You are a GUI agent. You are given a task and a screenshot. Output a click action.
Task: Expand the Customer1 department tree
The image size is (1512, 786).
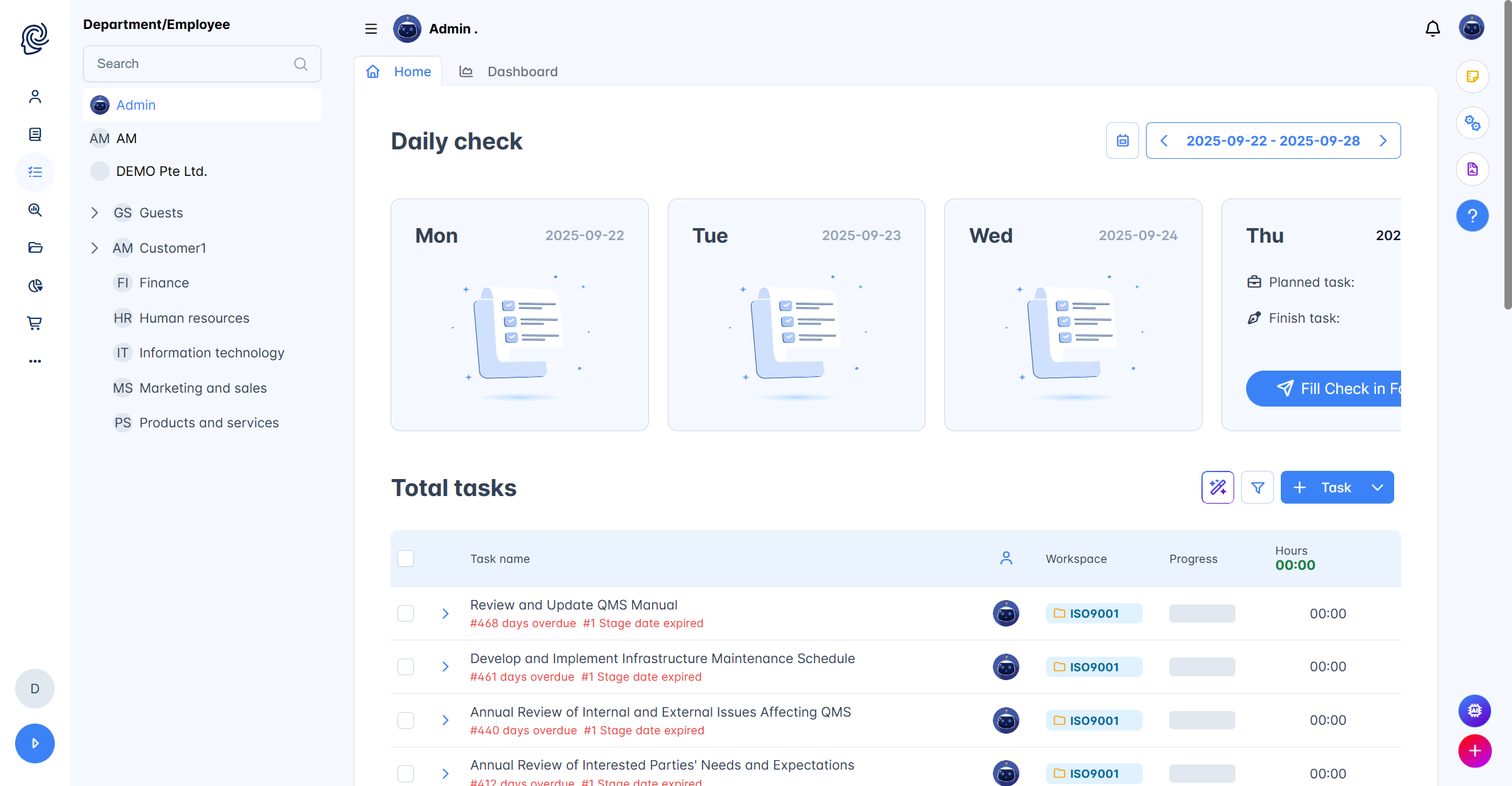[x=94, y=248]
